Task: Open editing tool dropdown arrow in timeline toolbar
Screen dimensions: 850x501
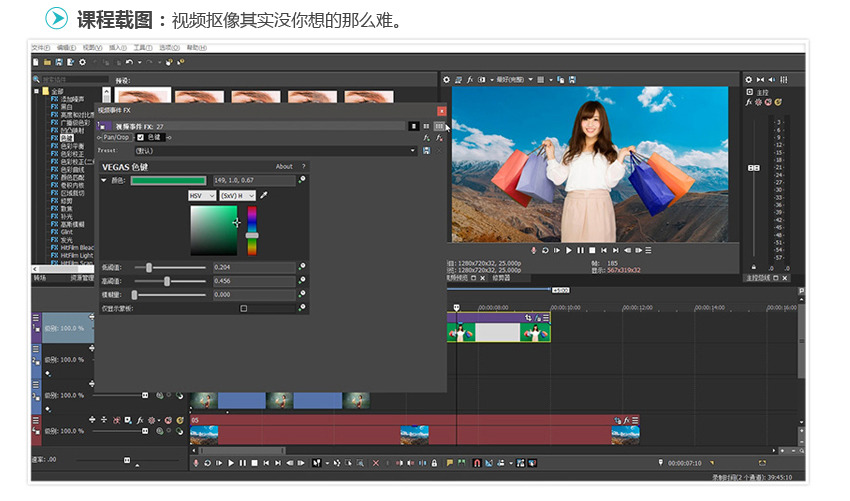Action: [327, 463]
